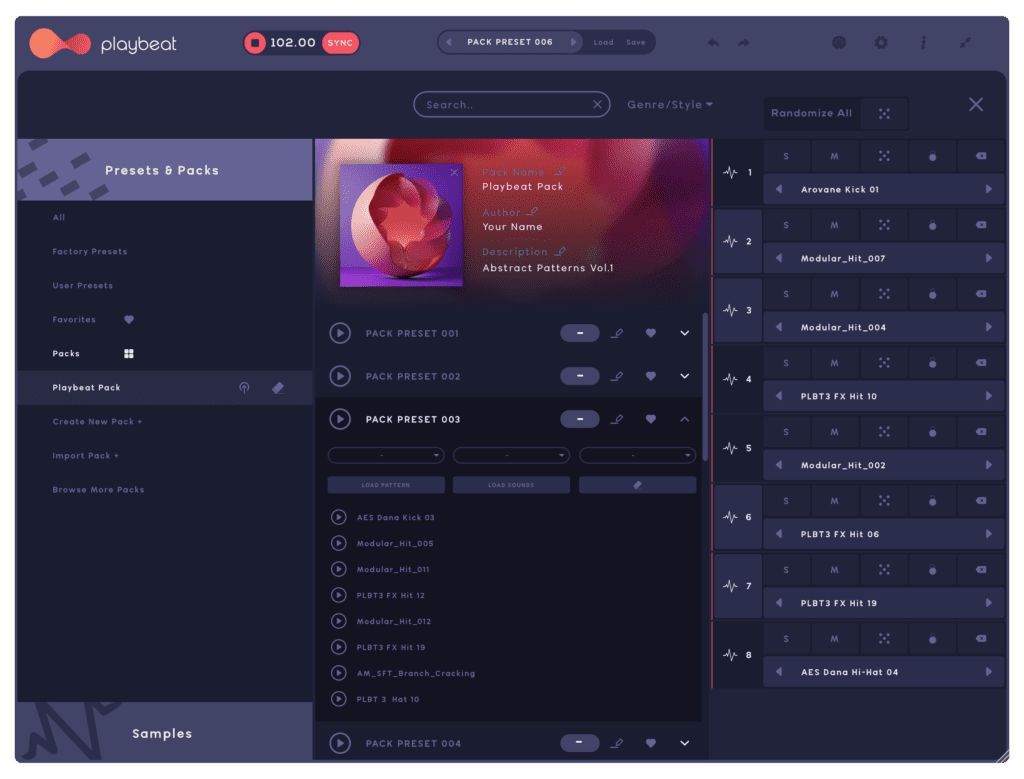1024x779 pixels.
Task: Edit the Pack Name pencil icon
Action: coord(560,172)
